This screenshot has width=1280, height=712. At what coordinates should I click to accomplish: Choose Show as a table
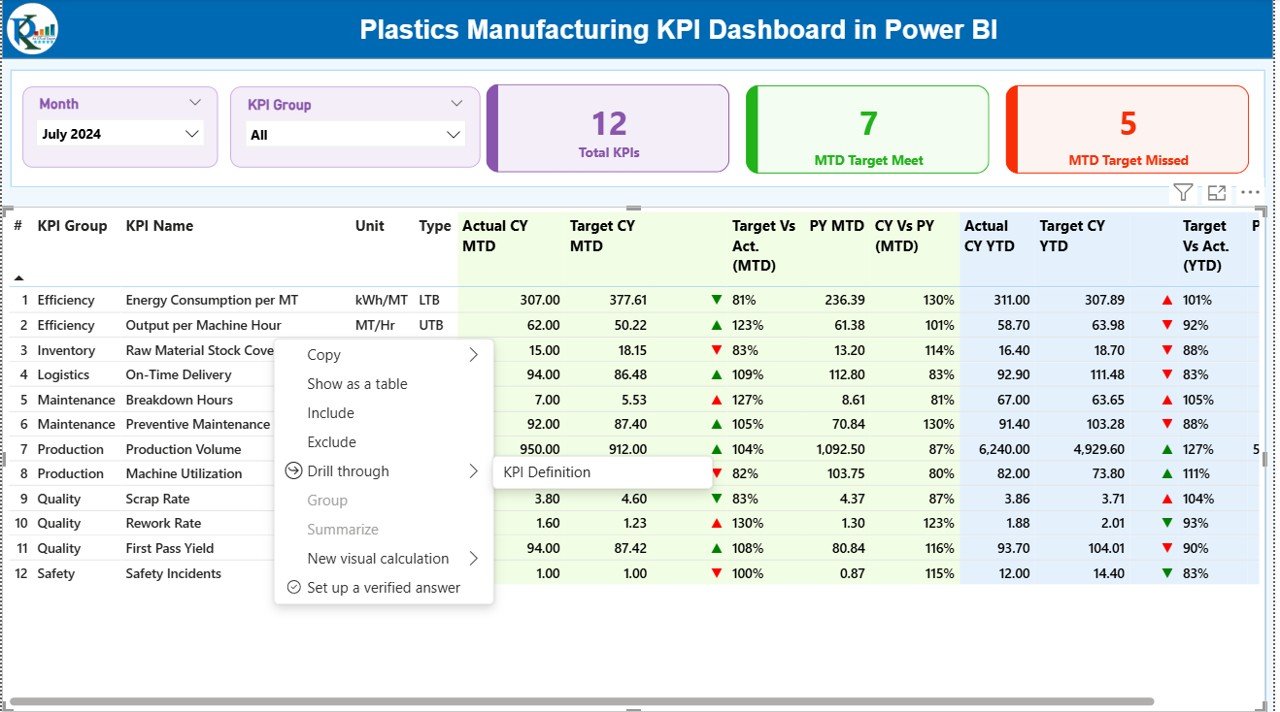[x=357, y=384]
